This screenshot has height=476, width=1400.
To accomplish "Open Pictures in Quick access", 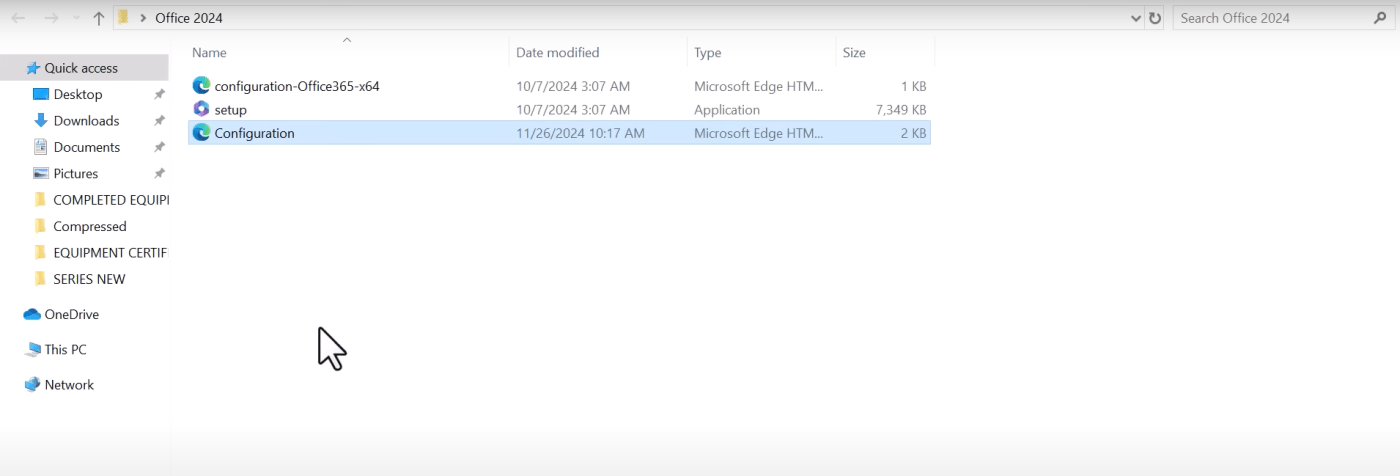I will point(76,174).
